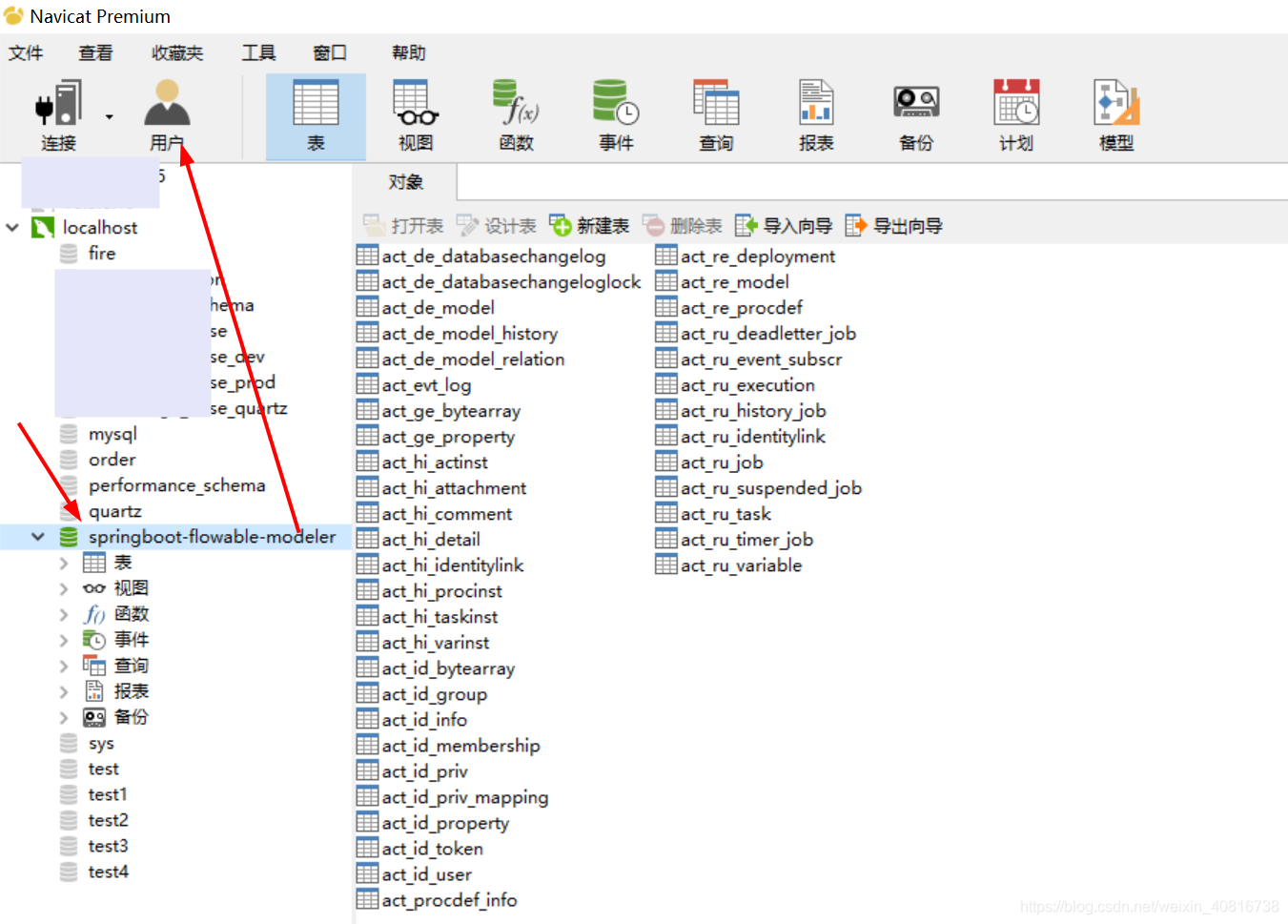The height and width of the screenshot is (924, 1288).
Task: Open the 文件 menu
Action: pyautogui.click(x=26, y=53)
